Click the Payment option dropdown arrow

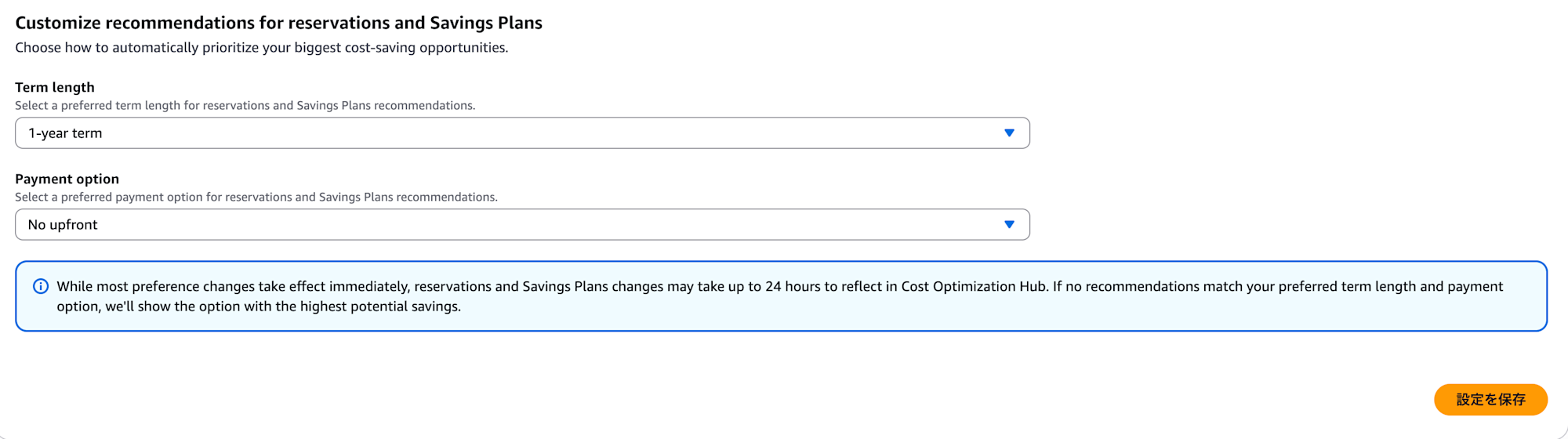pos(1009,225)
